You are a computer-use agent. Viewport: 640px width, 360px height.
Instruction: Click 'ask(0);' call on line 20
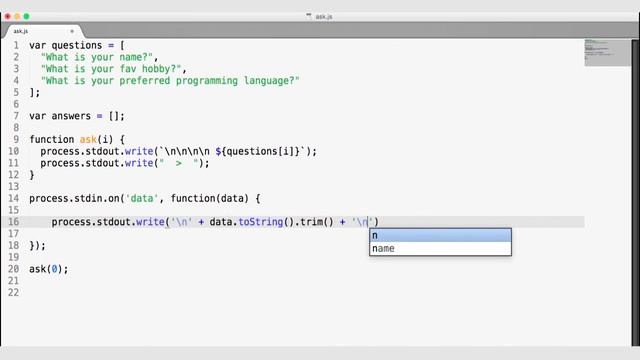pyautogui.click(x=49, y=269)
